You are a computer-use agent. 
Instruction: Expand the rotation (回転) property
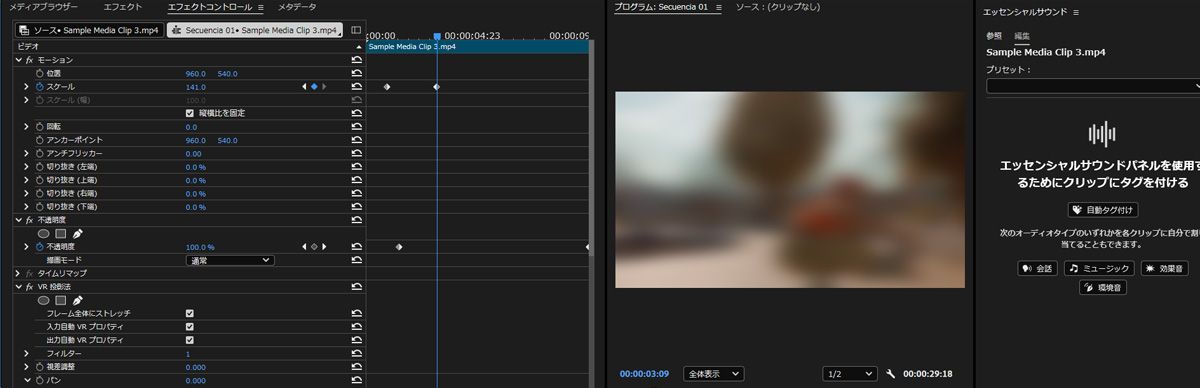pos(27,127)
